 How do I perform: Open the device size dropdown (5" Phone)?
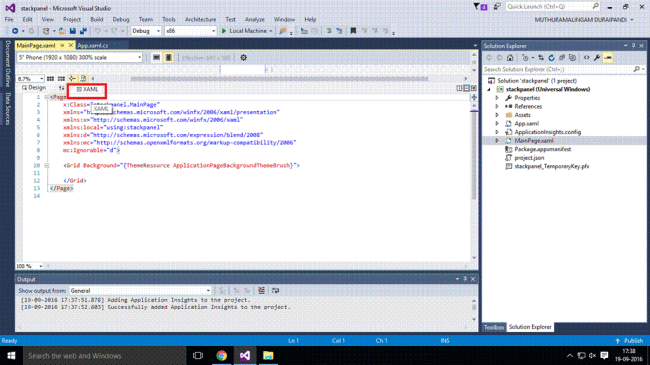80,58
